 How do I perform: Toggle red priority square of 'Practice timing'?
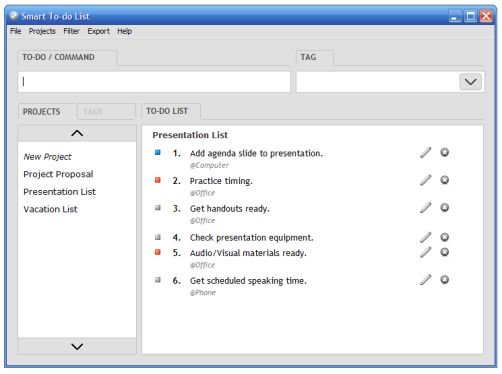158,180
